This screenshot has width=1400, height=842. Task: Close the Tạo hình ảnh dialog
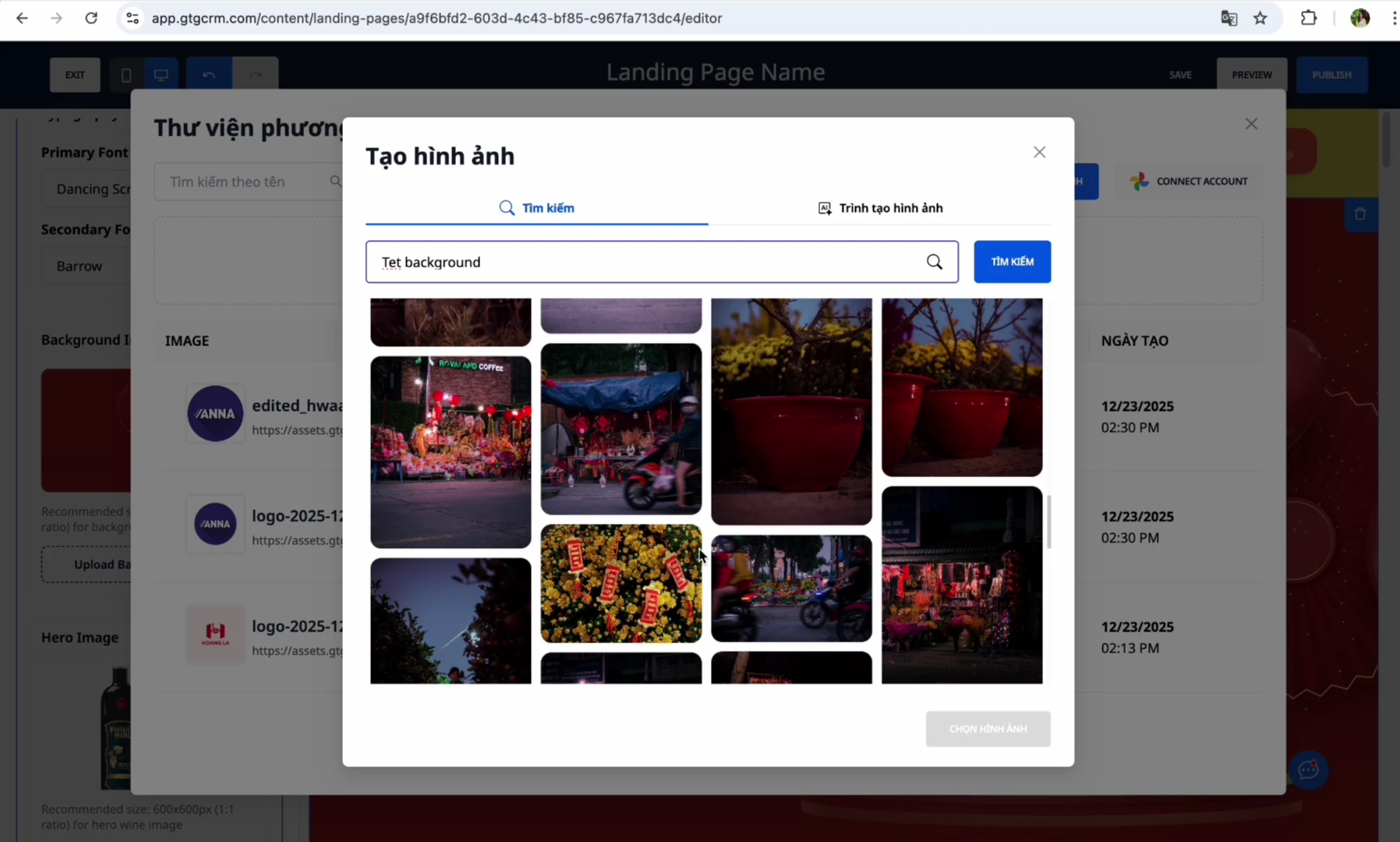point(1039,152)
